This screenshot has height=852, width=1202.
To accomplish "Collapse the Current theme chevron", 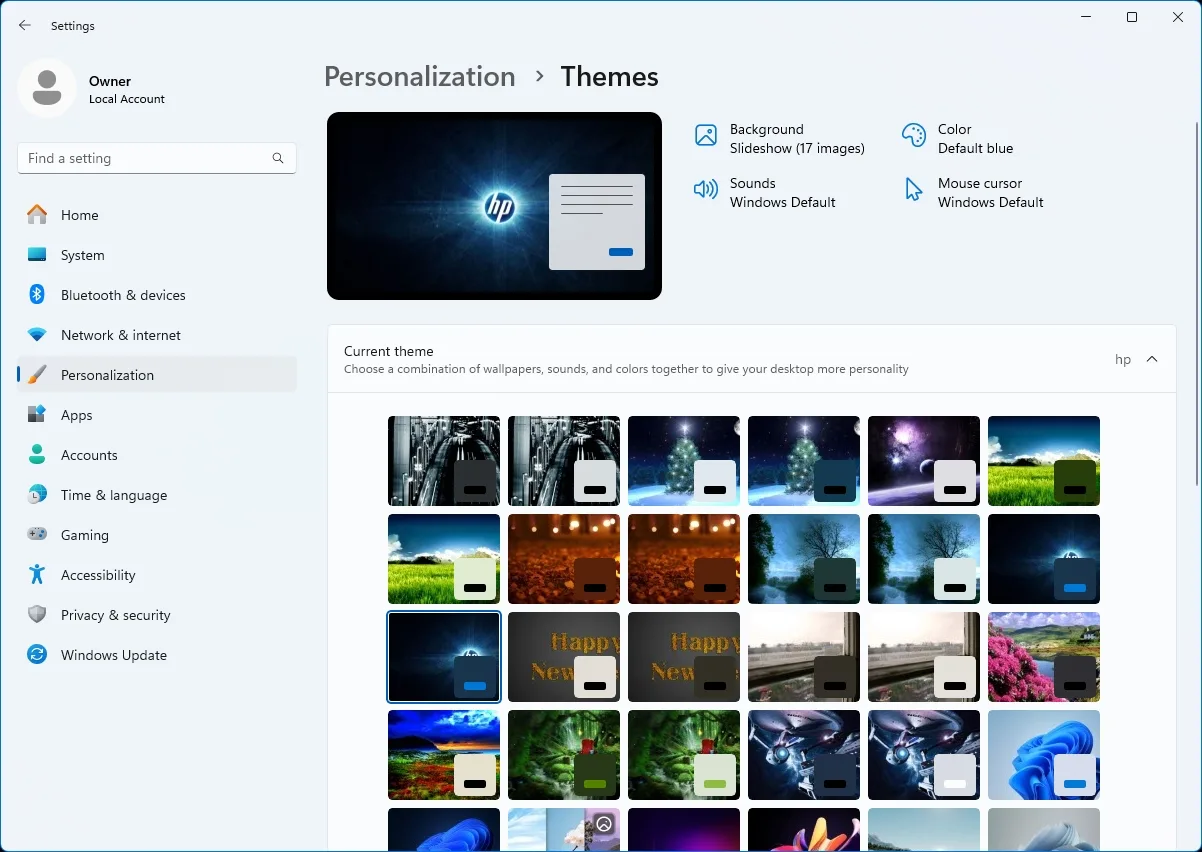I will coord(1152,359).
